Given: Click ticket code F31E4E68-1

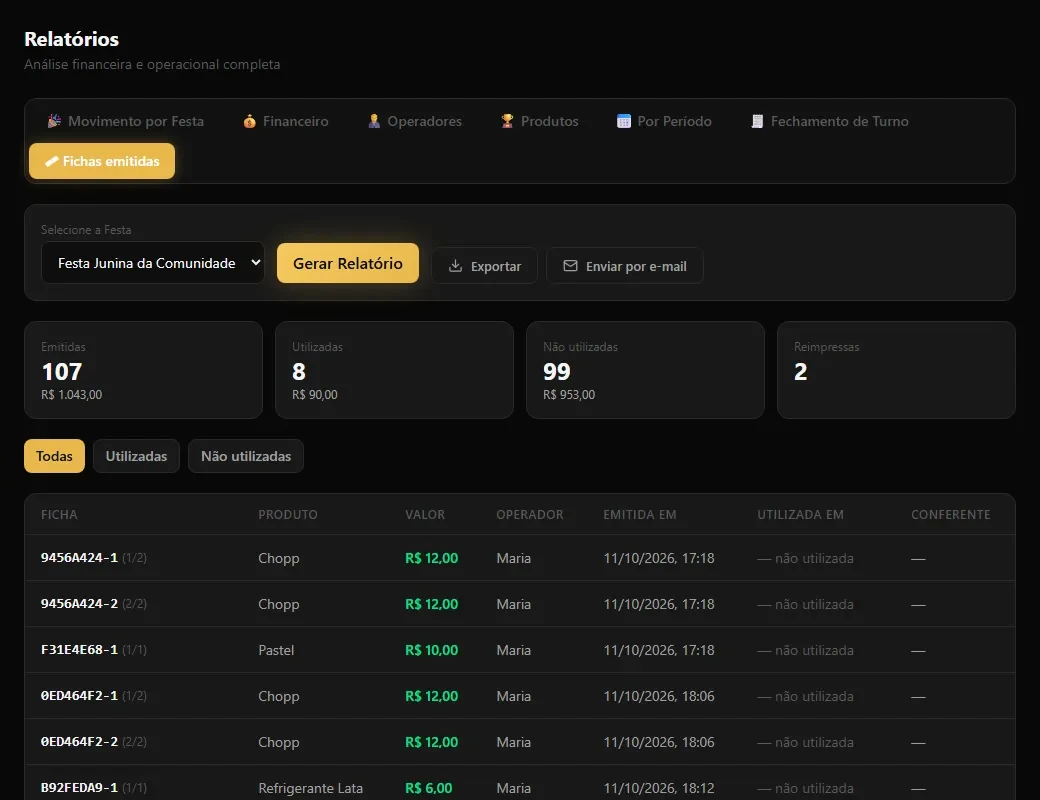Looking at the screenshot, I should pyautogui.click(x=80, y=650).
